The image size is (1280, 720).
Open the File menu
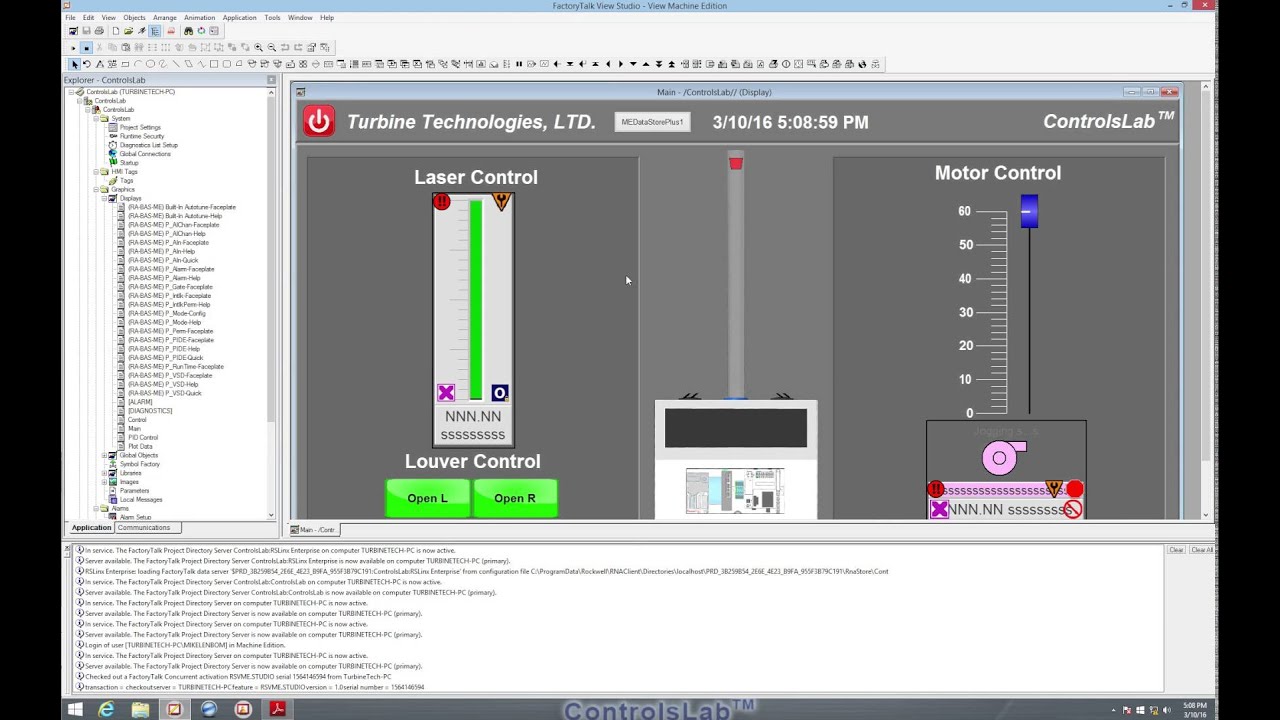point(70,17)
